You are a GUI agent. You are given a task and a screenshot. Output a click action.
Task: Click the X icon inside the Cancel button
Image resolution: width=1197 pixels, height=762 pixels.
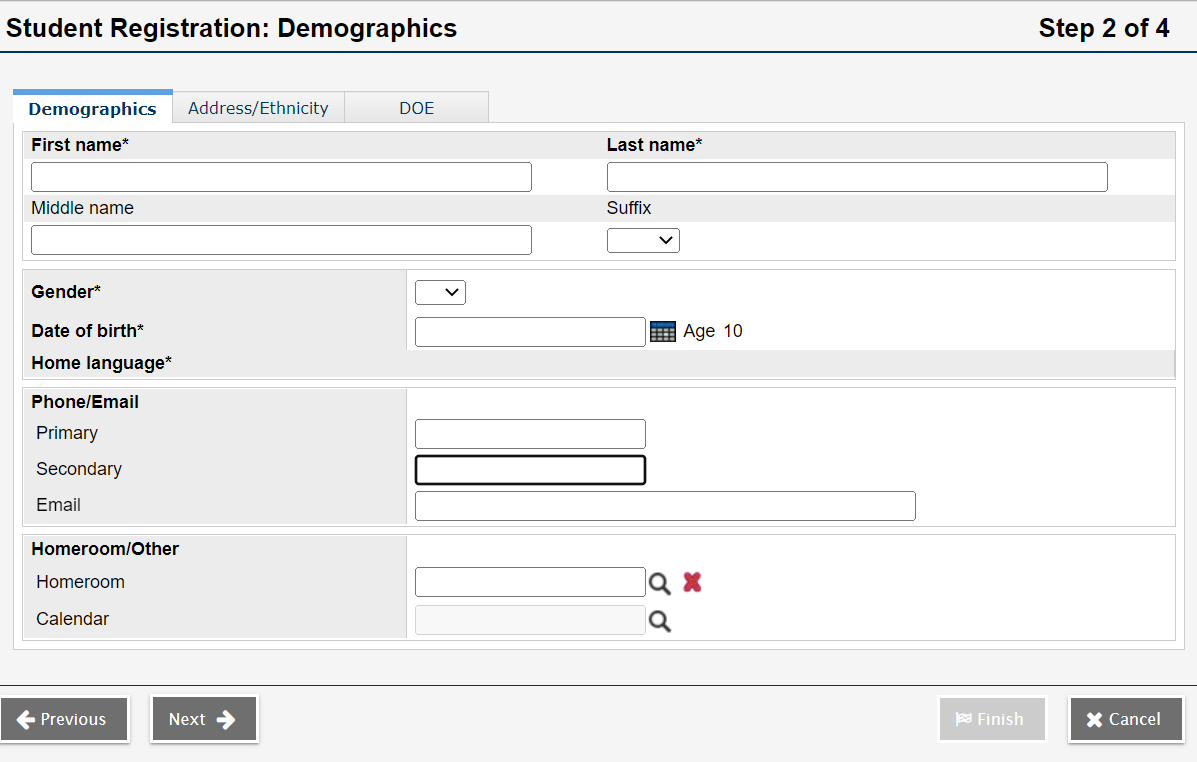[x=1092, y=719]
